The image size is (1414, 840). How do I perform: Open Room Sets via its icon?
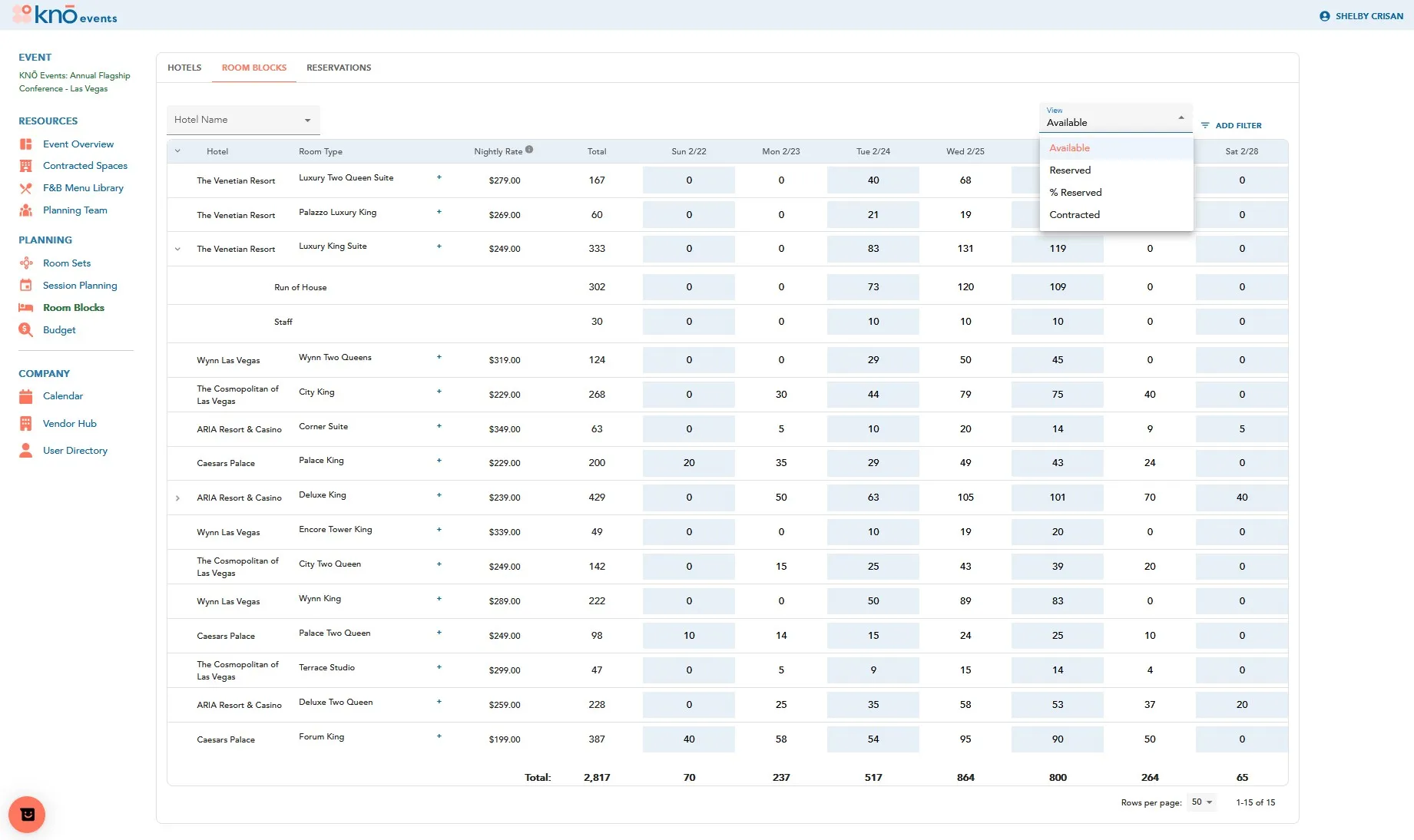point(25,263)
